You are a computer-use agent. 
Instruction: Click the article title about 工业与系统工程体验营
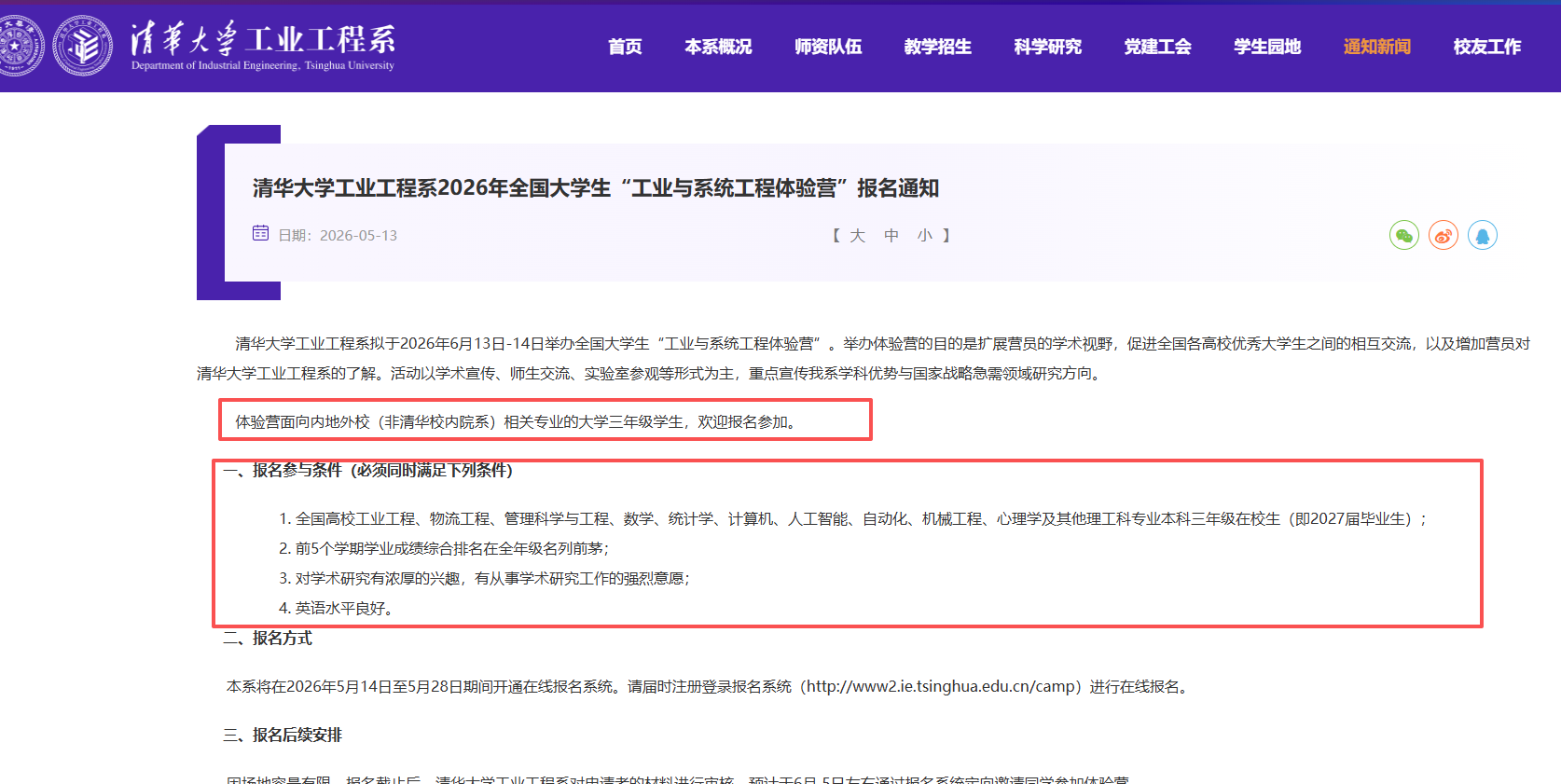596,188
